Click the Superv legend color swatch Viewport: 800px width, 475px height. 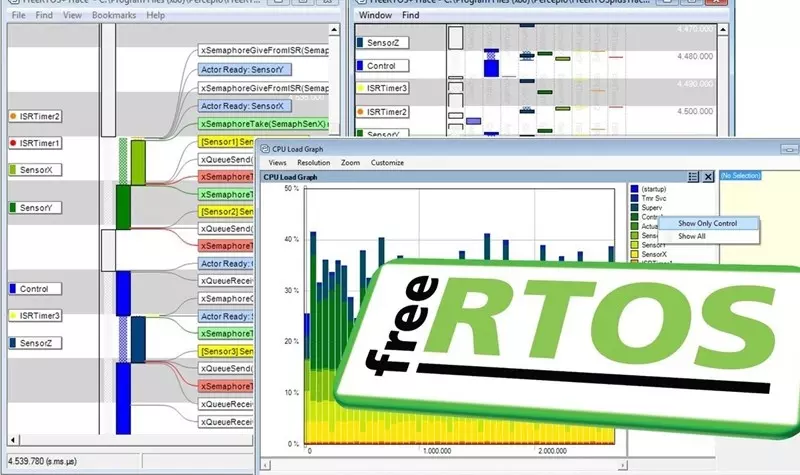(634, 208)
